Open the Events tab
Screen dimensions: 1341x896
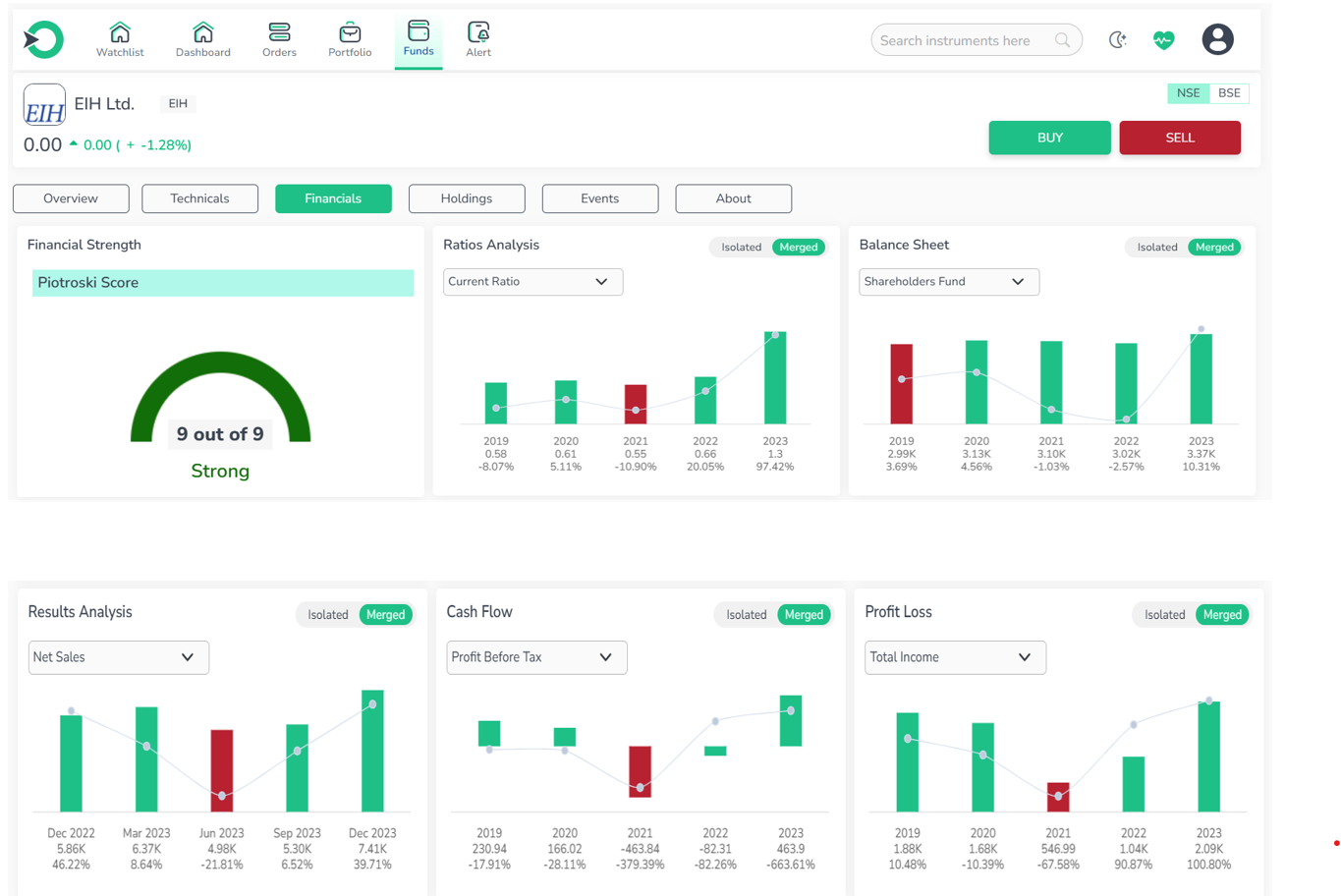[600, 198]
